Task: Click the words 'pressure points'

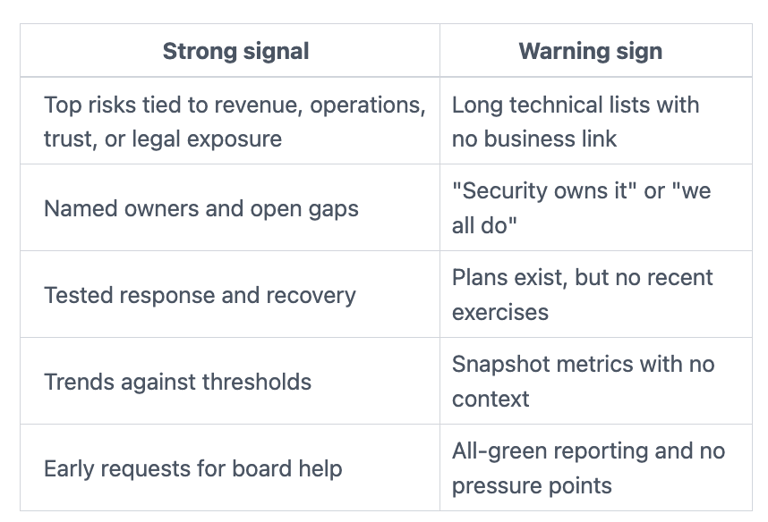Action: [x=531, y=486]
